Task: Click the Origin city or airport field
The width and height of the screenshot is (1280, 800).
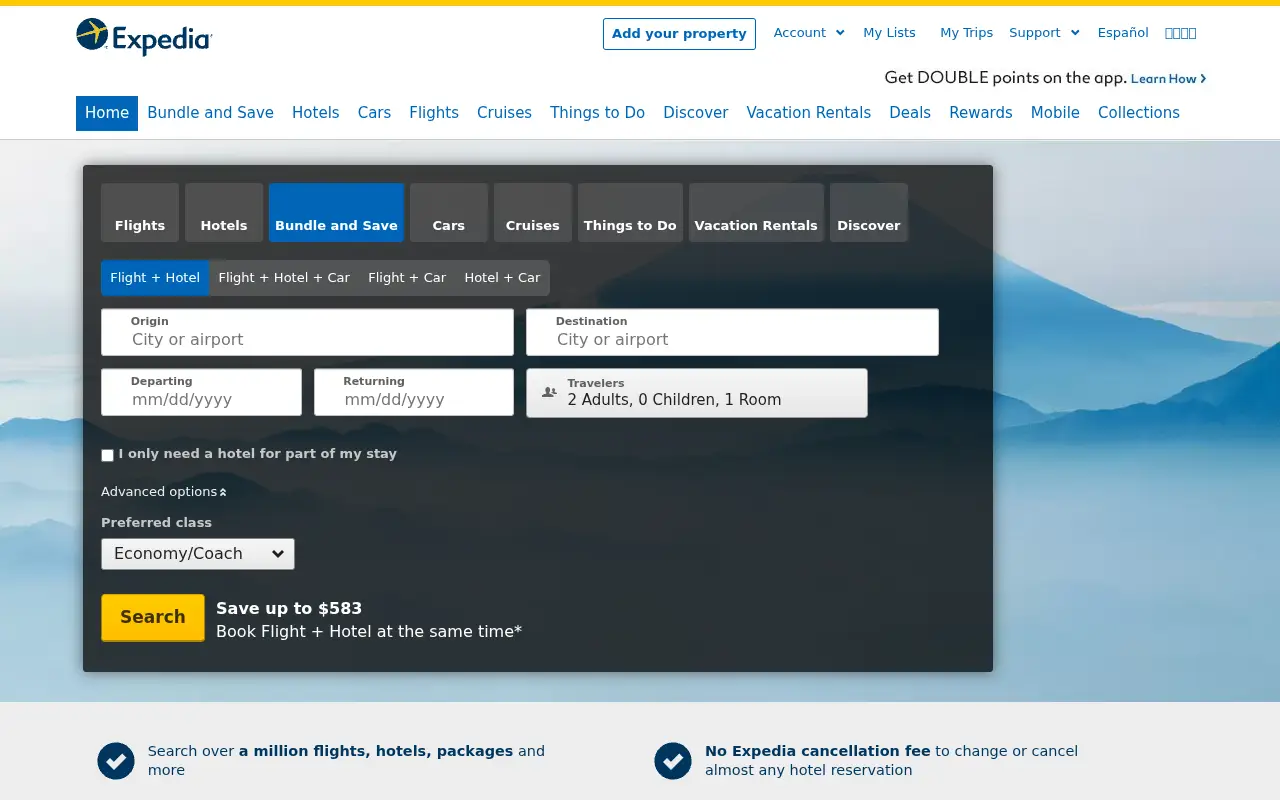Action: (x=307, y=332)
